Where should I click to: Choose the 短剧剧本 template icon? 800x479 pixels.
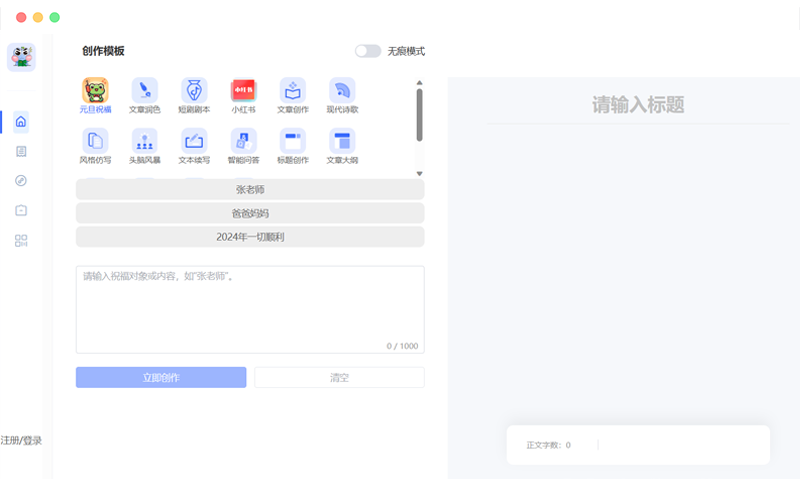click(x=194, y=91)
